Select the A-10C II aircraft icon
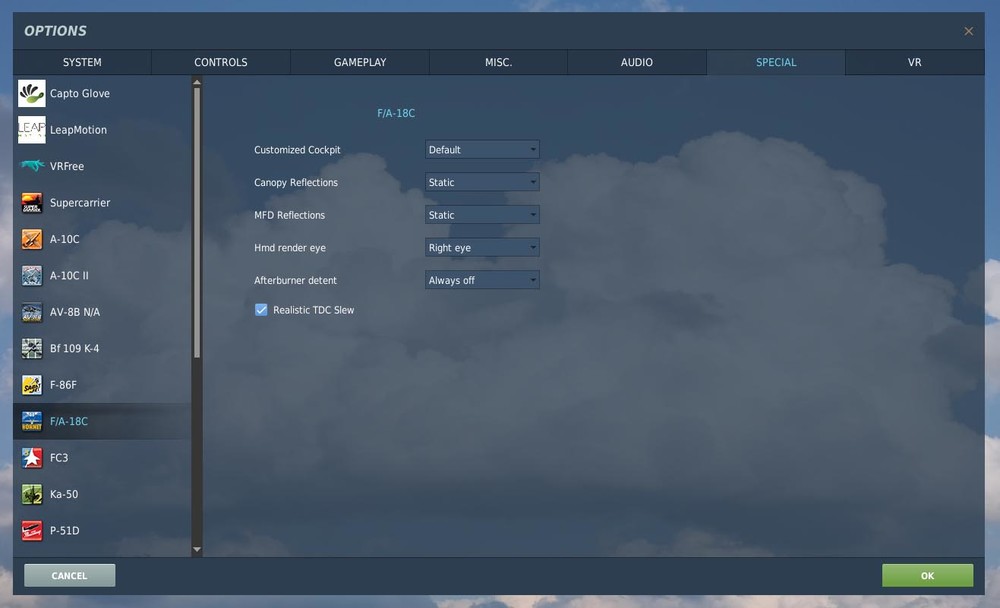 point(31,276)
